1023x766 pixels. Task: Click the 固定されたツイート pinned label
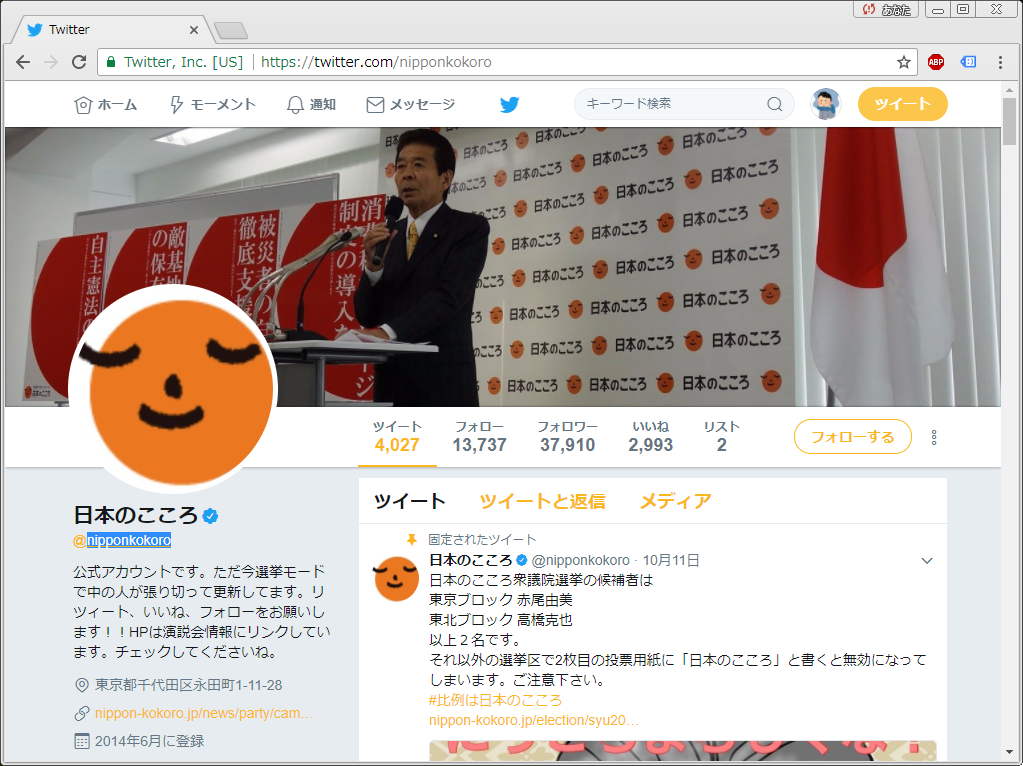coord(482,540)
